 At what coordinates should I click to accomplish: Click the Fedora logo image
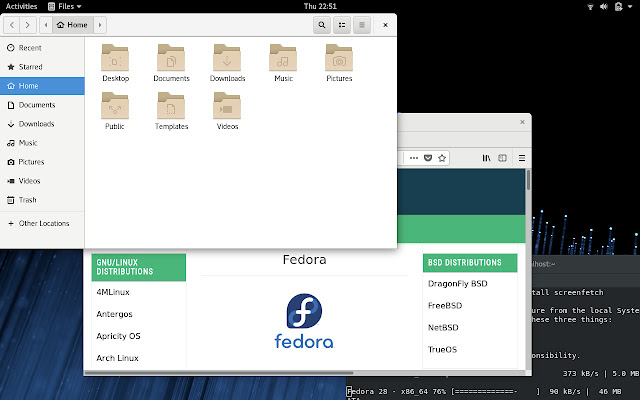pyautogui.click(x=304, y=321)
